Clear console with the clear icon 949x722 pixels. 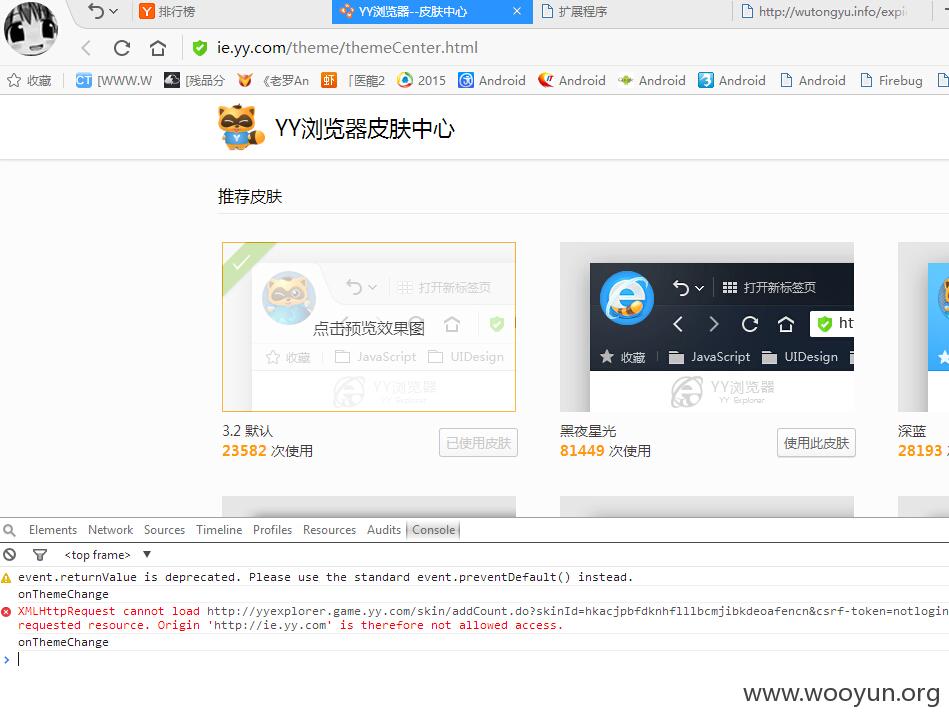(10, 554)
